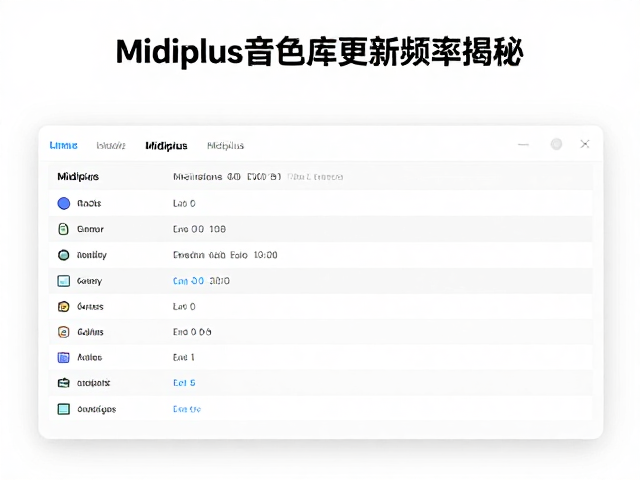Image resolution: width=640 pixels, height=480 pixels.
Task: Click the gray circle window button
Action: 556,144
